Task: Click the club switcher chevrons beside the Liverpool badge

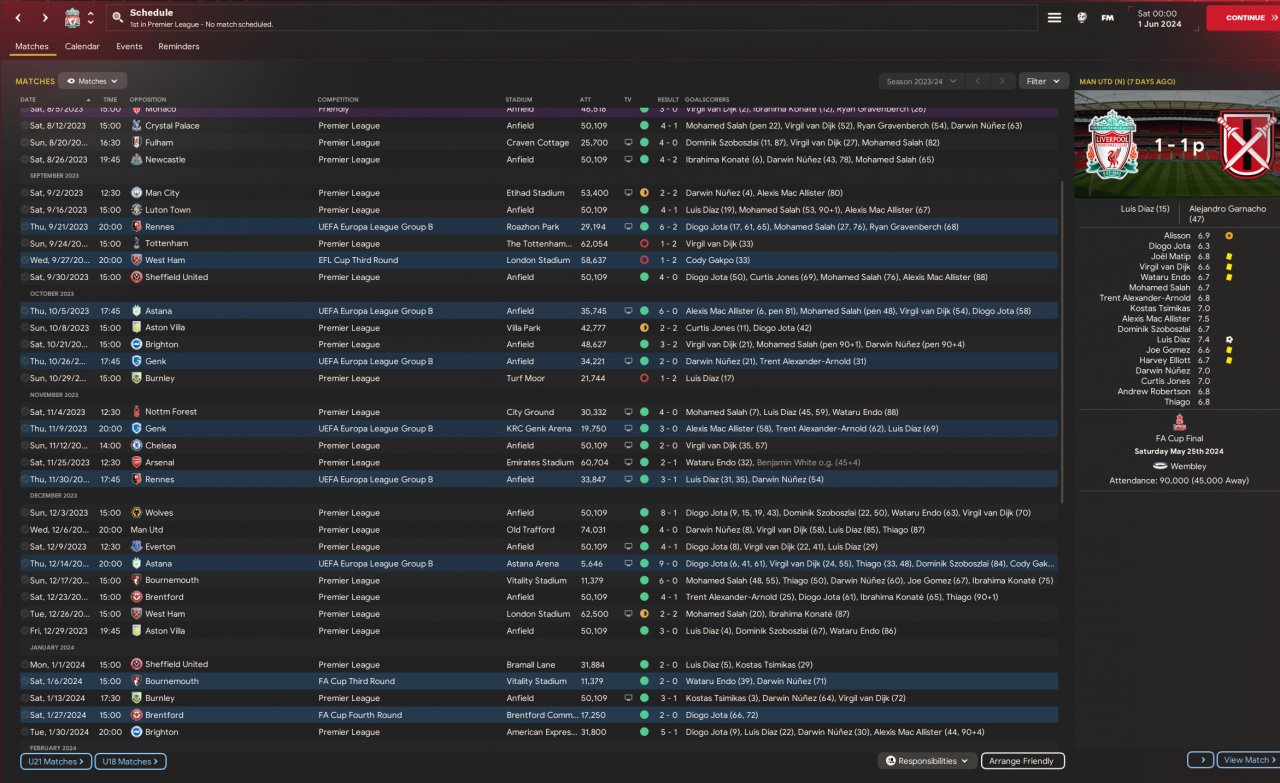Action: pyautogui.click(x=91, y=18)
